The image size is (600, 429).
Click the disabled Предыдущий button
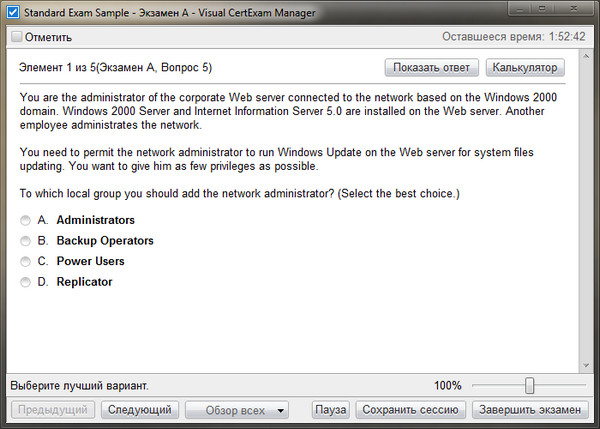pyautogui.click(x=55, y=410)
